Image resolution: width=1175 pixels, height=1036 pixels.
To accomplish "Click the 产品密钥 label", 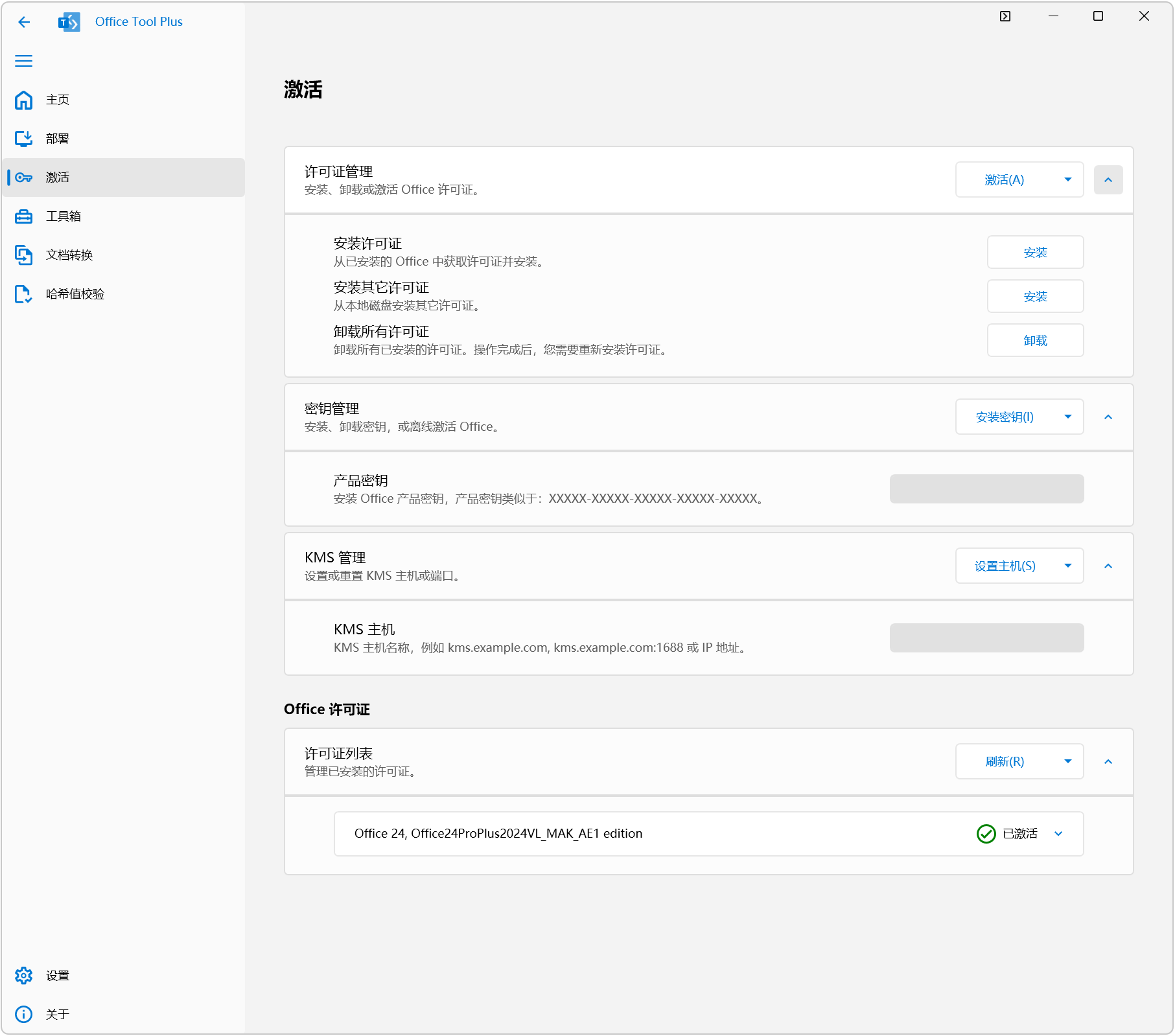I will pos(361,481).
